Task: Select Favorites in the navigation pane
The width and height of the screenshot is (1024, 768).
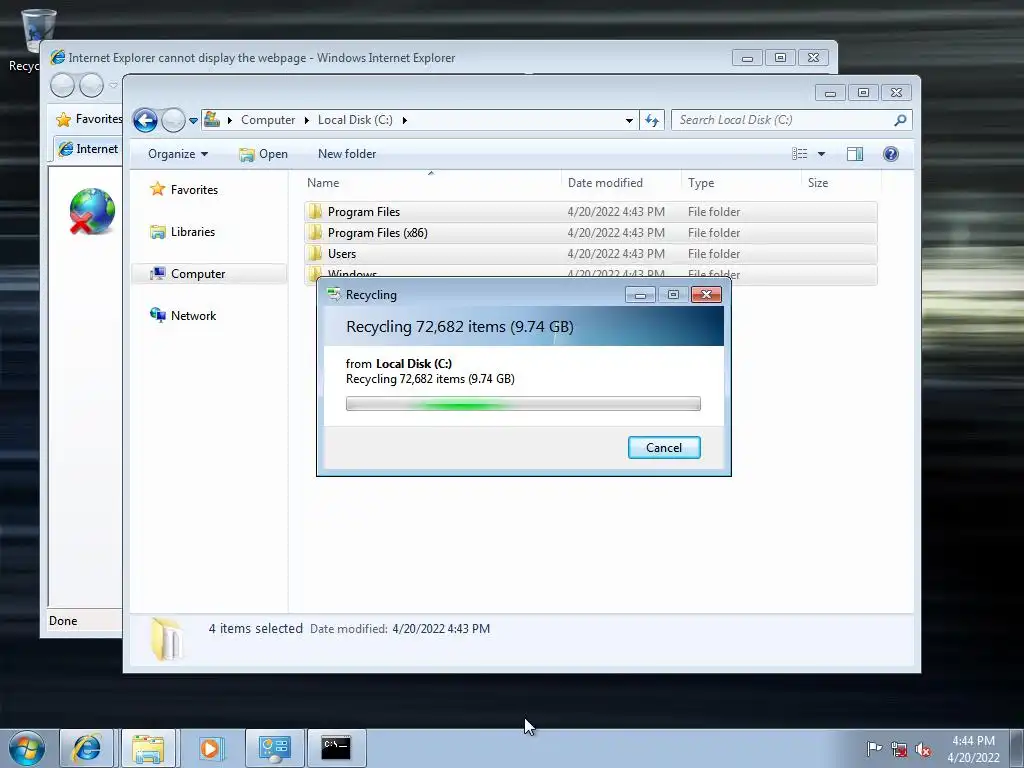Action: (x=194, y=190)
